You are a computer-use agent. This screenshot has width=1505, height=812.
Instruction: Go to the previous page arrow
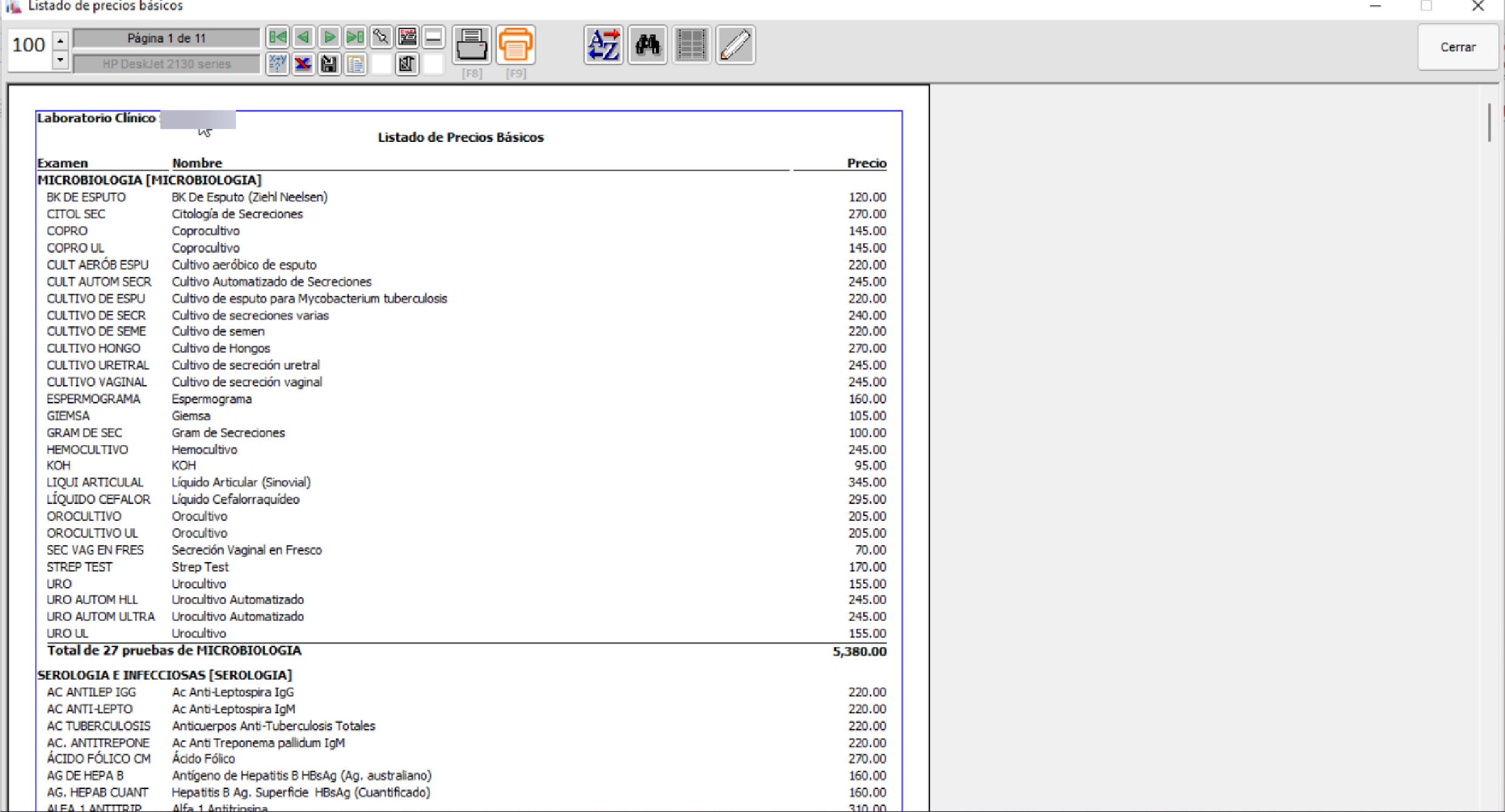[303, 38]
